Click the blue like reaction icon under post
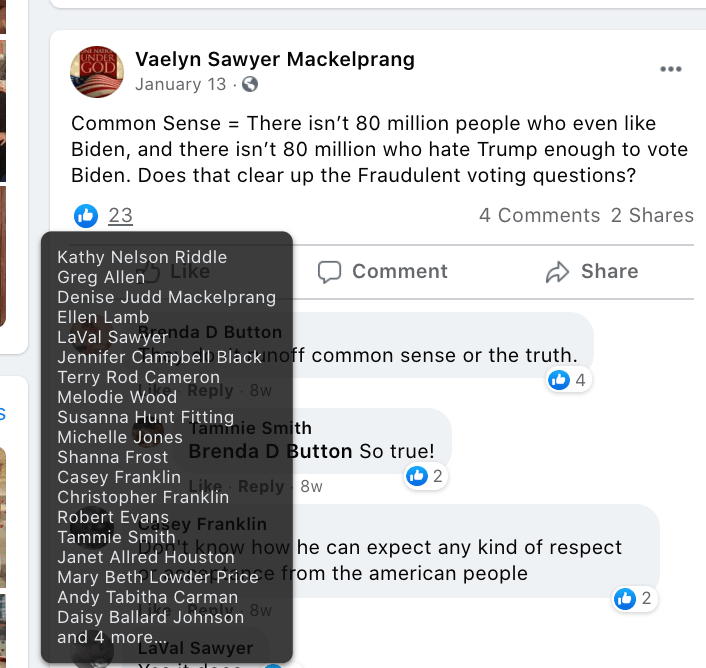 coord(87,215)
